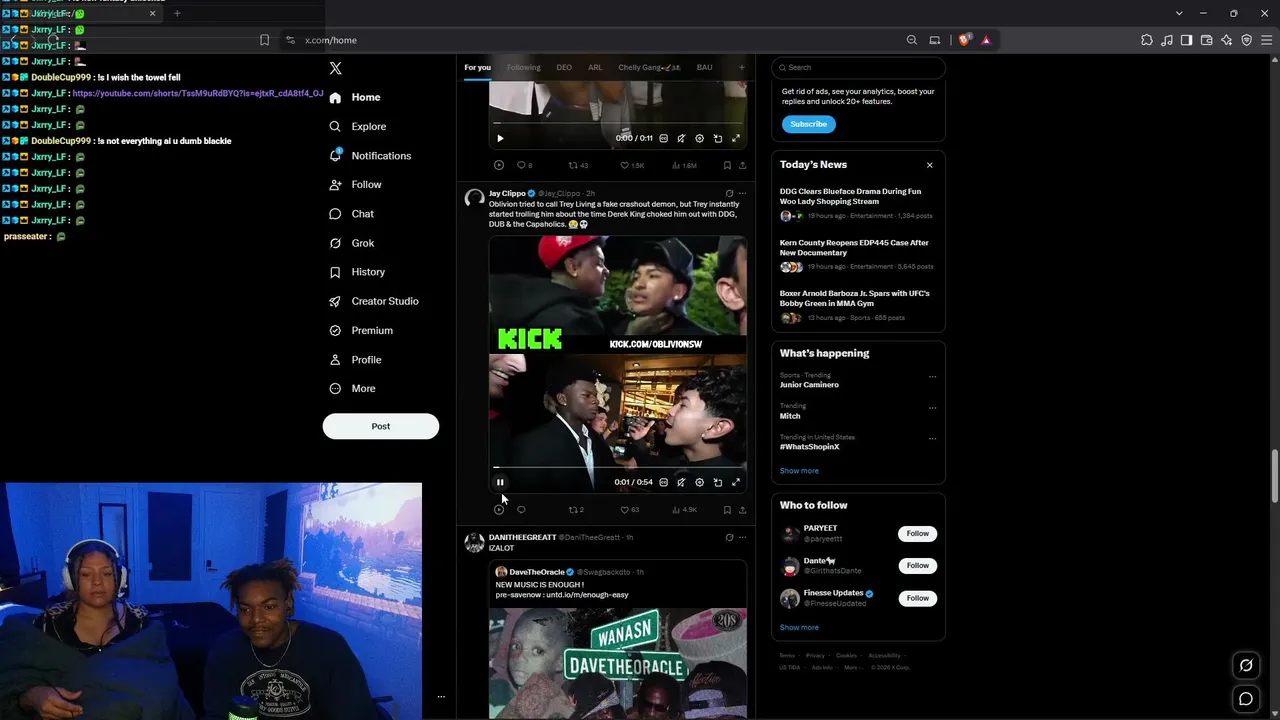Click the Post button
The height and width of the screenshot is (720, 1280).
pyautogui.click(x=381, y=426)
